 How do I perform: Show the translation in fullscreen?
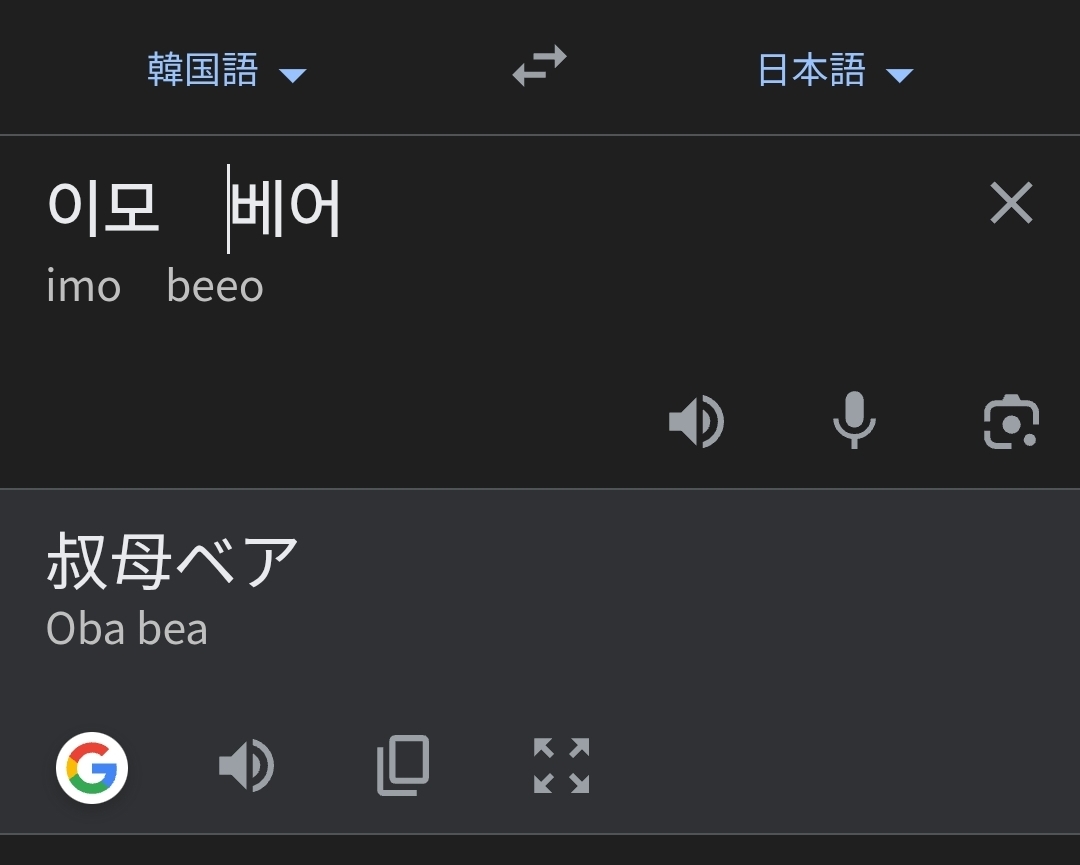point(561,767)
